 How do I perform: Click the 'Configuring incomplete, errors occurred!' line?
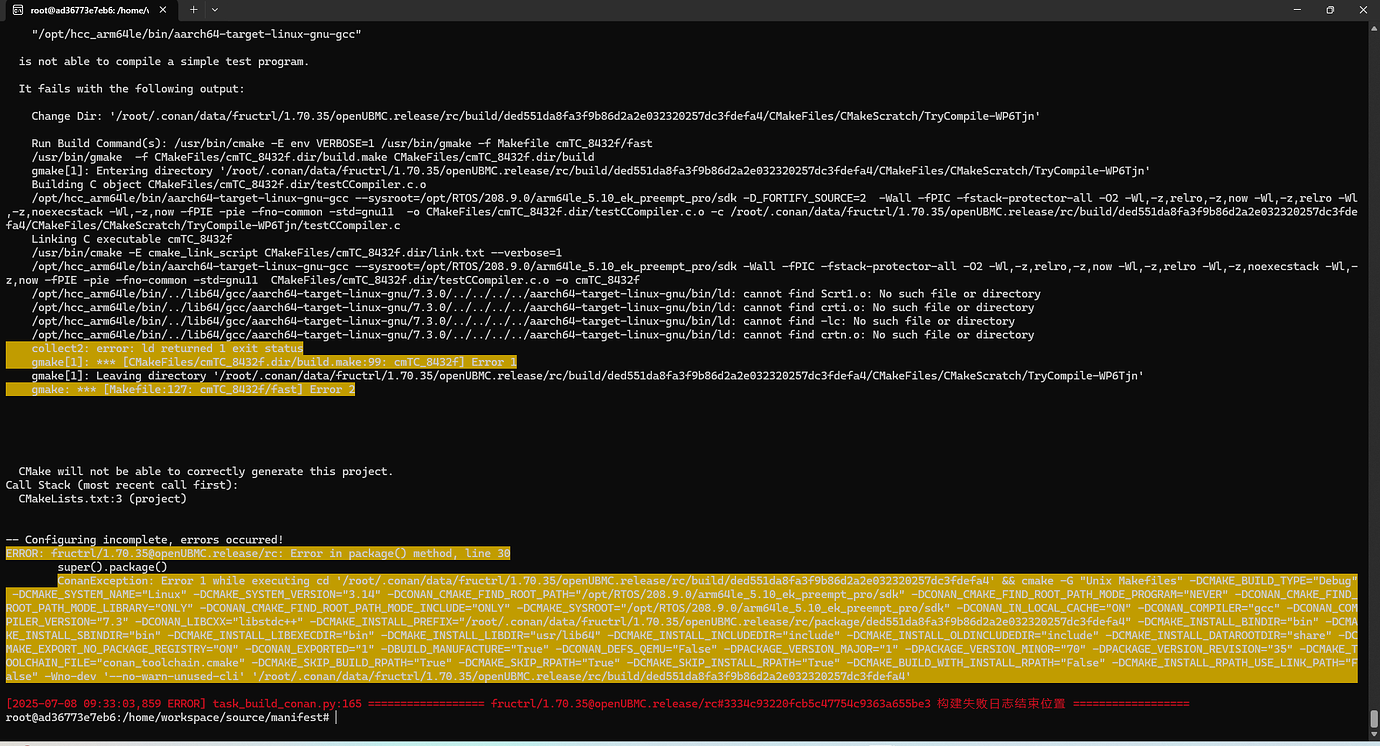tap(144, 539)
